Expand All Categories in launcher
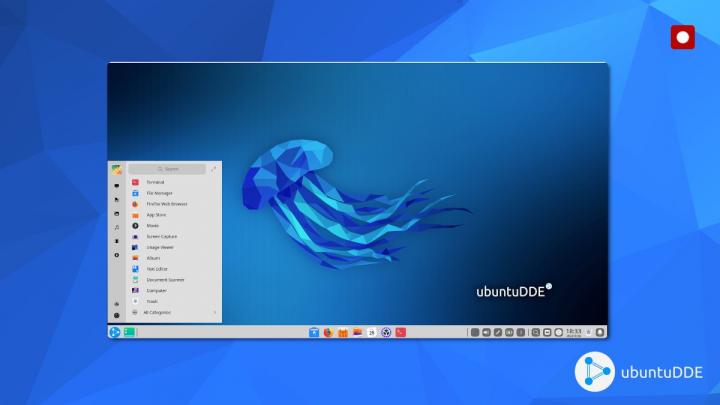 (157, 312)
